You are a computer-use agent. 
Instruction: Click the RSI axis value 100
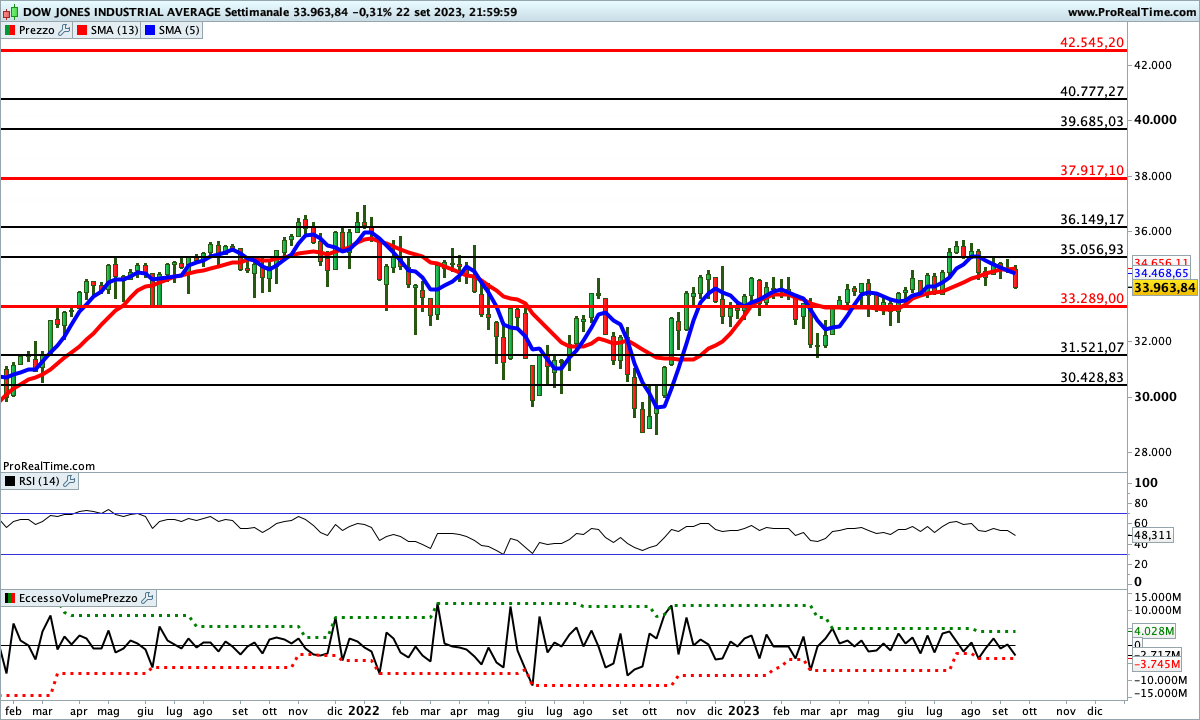tap(1146, 483)
